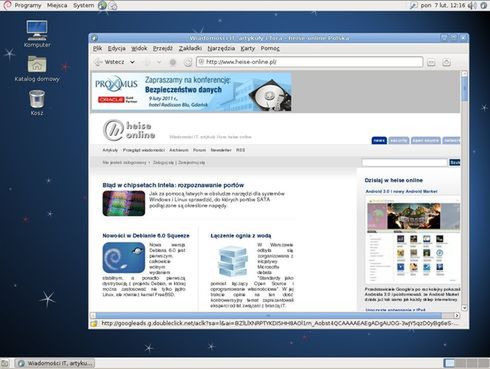490x369 pixels.
Task: Click the Artykuły navigation link
Action: (110, 150)
